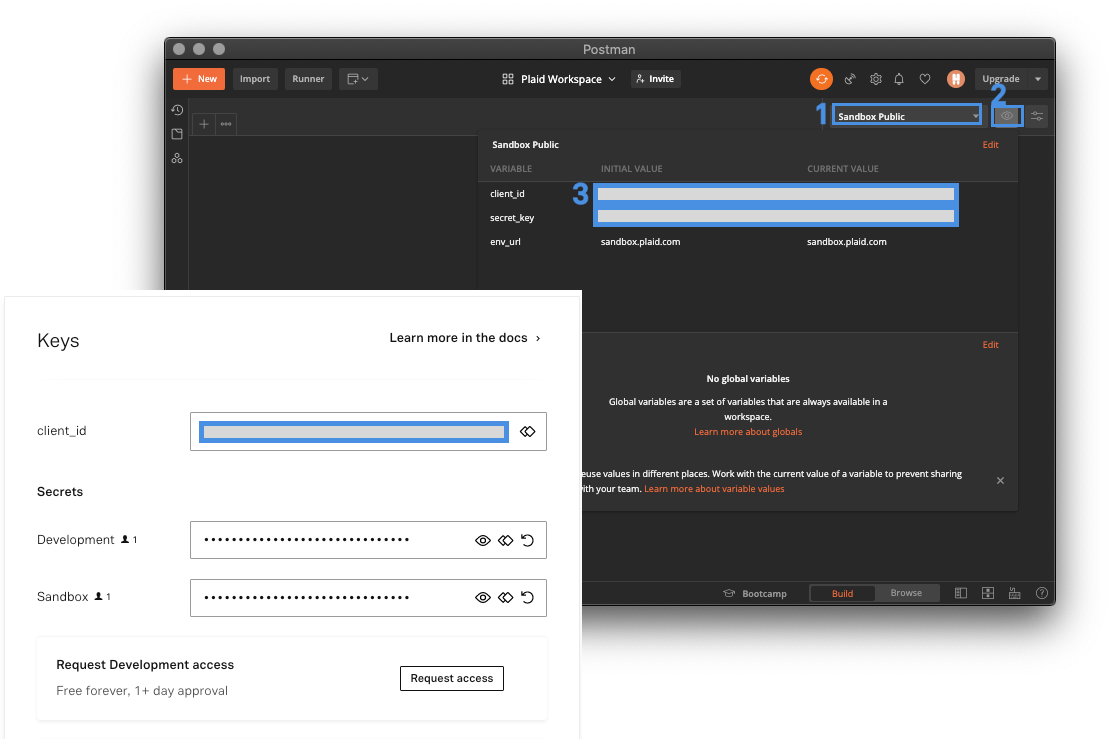
Task: Rotate the Development secret with refresh icon
Action: click(527, 541)
